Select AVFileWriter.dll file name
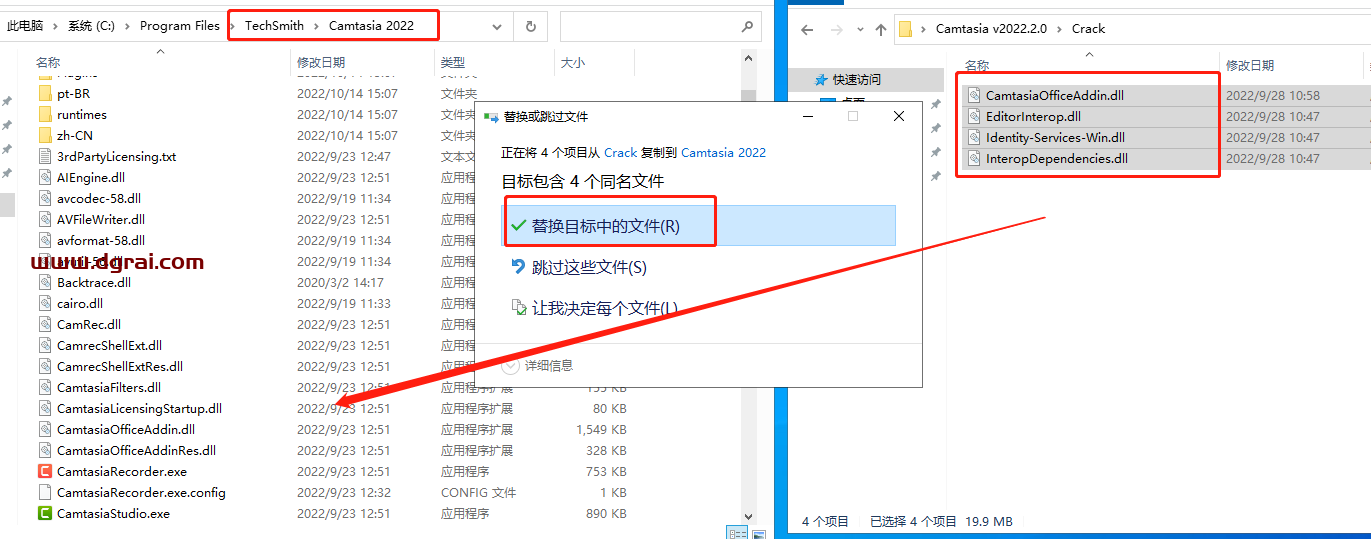Viewport: 1371px width, 539px height. tap(101, 219)
